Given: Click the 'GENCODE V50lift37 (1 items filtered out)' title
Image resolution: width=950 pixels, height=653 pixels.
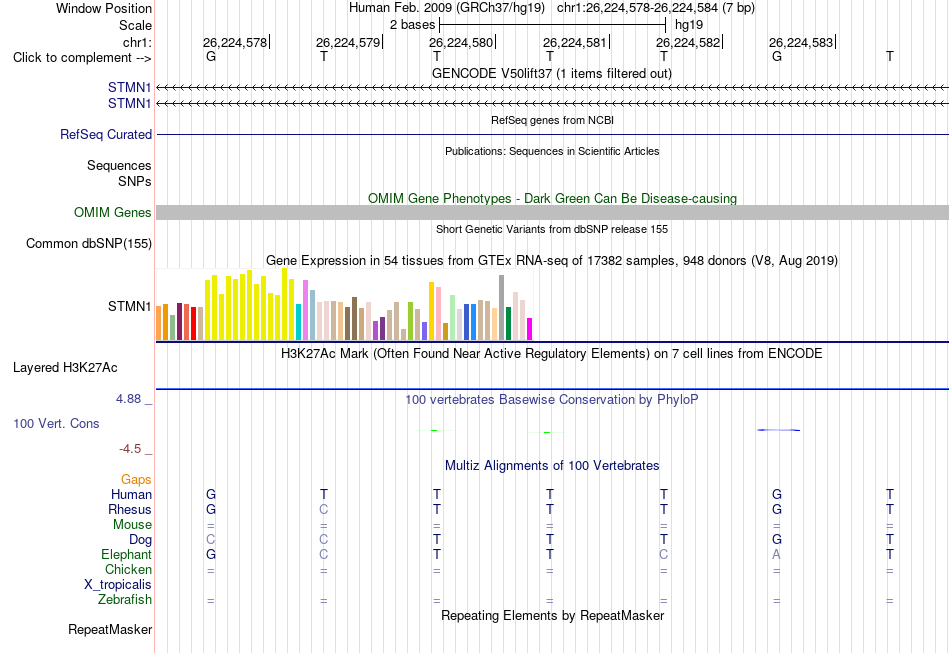Looking at the screenshot, I should [x=552, y=73].
